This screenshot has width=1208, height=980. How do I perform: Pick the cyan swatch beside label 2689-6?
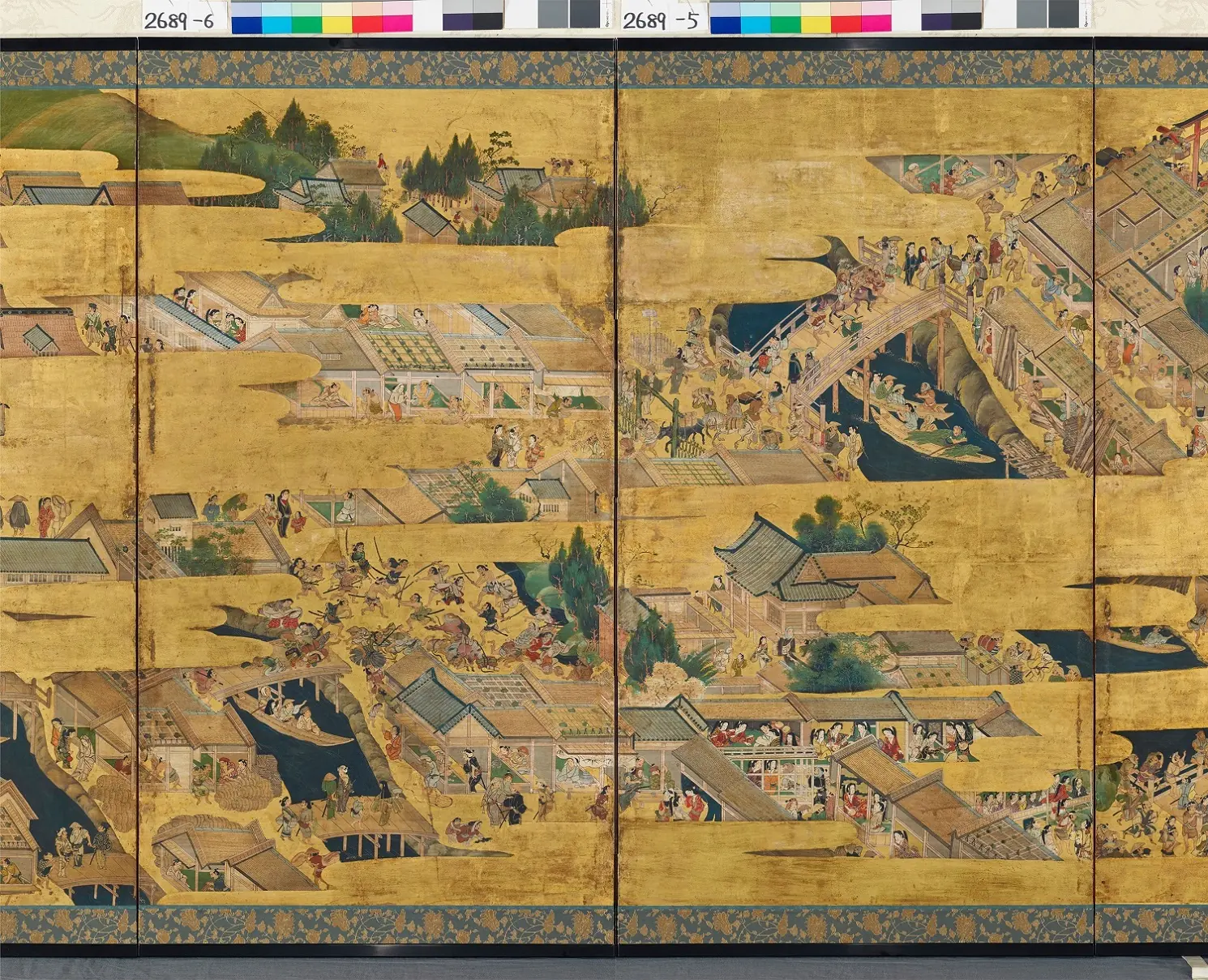tap(276, 17)
